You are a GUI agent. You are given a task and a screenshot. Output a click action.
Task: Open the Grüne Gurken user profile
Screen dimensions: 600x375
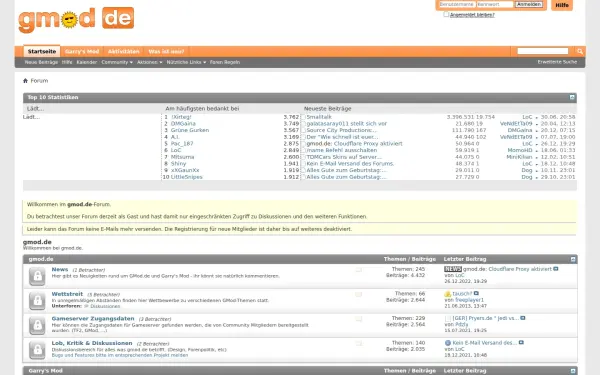pyautogui.click(x=190, y=130)
